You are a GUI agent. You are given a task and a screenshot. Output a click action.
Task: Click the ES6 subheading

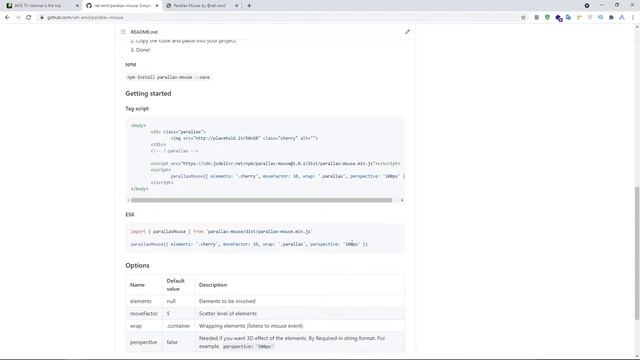[x=129, y=214]
